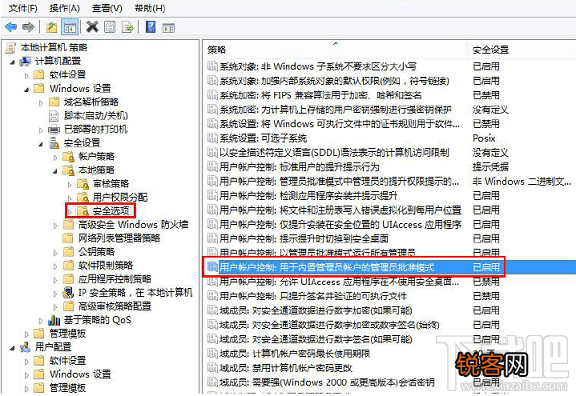
Task: Select 脚本(启动/关机) in the tree
Action: pyautogui.click(x=96, y=115)
